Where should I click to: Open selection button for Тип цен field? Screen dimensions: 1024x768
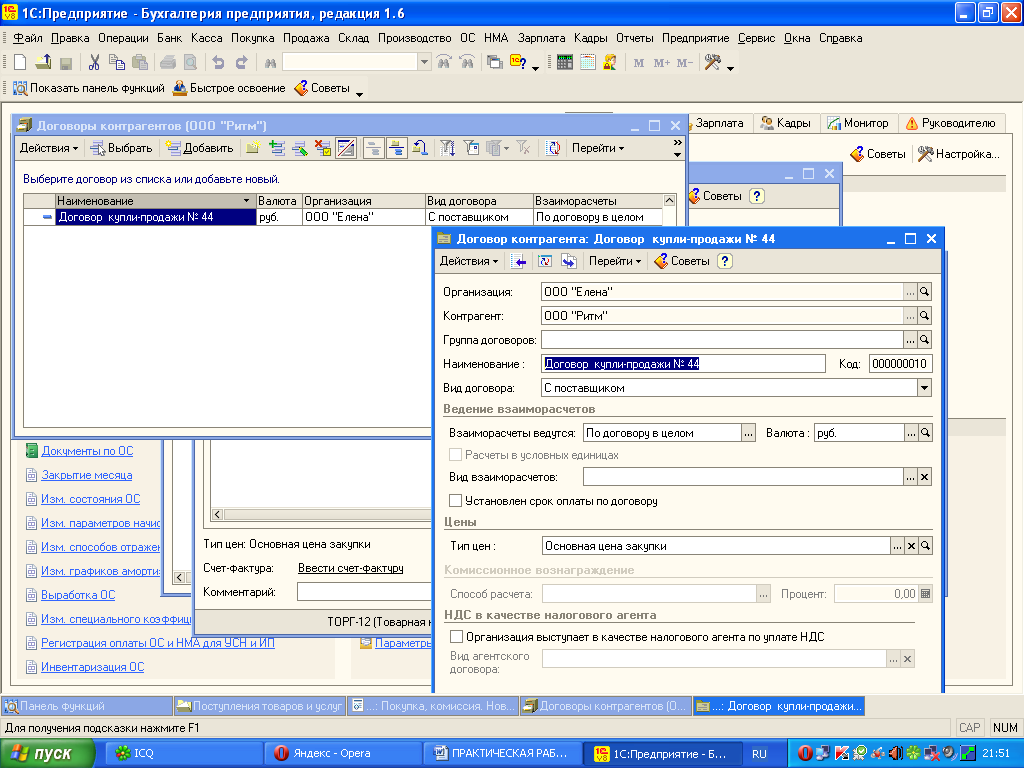[x=897, y=546]
